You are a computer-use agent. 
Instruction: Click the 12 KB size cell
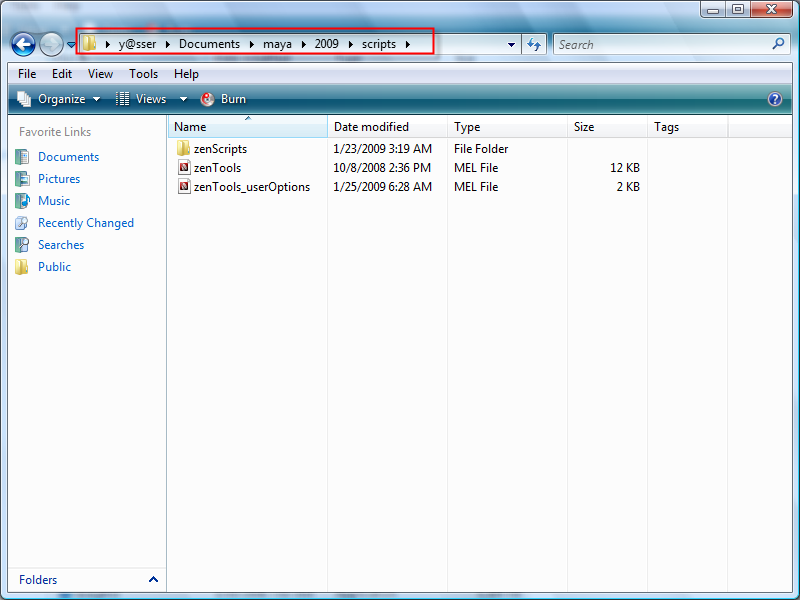click(x=624, y=168)
